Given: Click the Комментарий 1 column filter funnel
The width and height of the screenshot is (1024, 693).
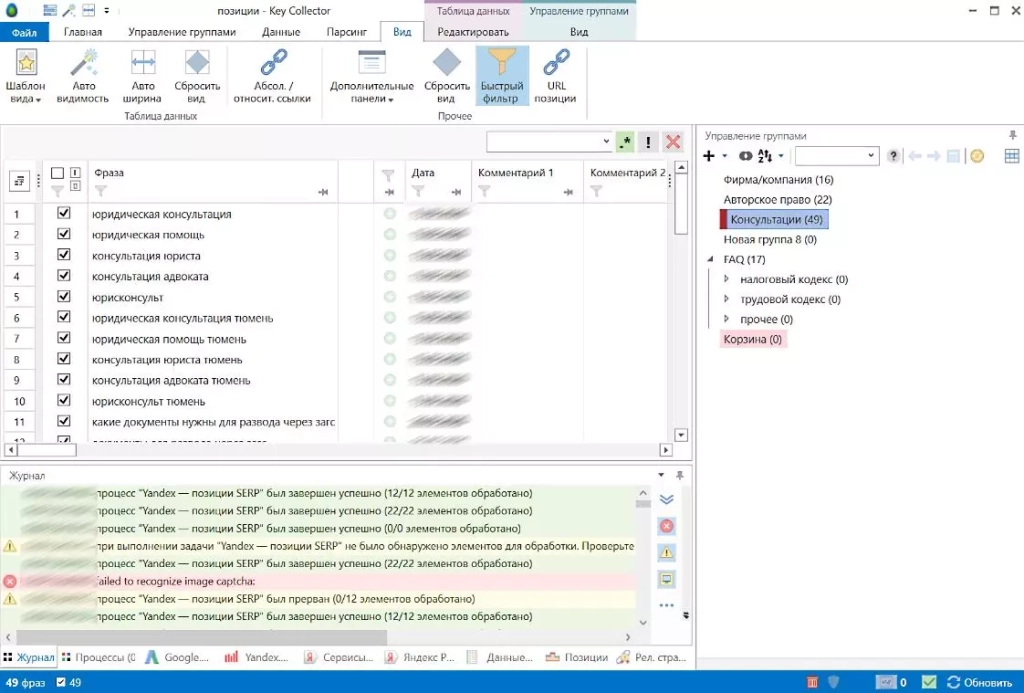Looking at the screenshot, I should click(484, 191).
